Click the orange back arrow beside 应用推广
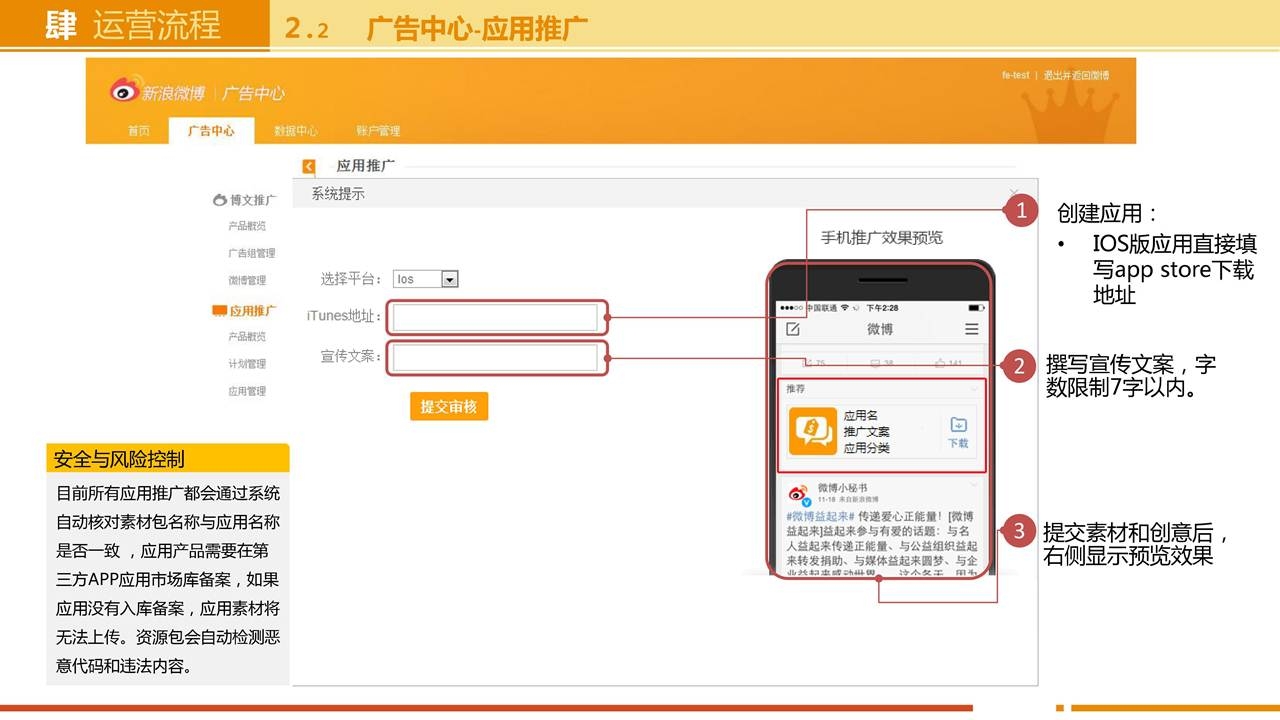The image size is (1280, 720). (x=309, y=167)
